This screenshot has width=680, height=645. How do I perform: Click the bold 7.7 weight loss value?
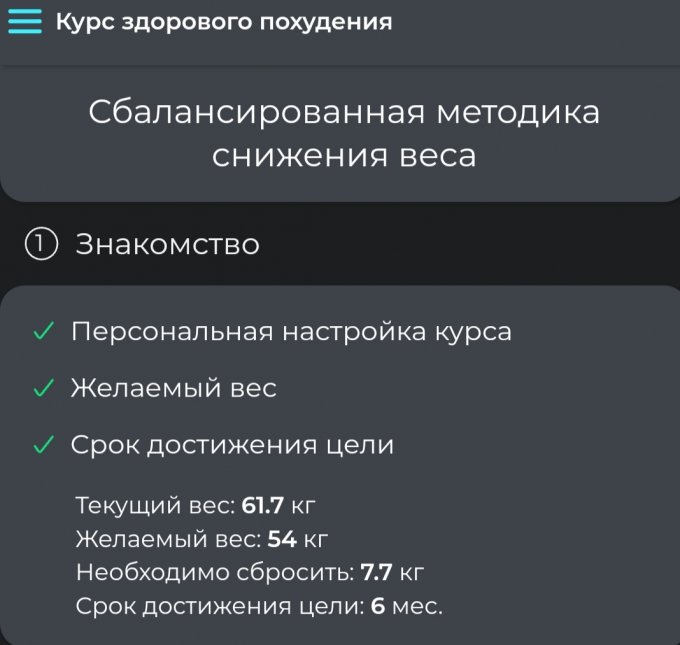(377, 573)
